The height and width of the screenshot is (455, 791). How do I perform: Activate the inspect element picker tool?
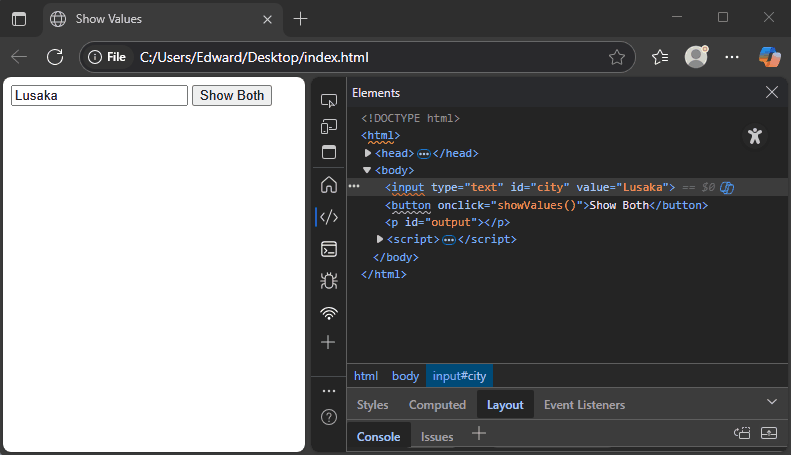tap(329, 101)
